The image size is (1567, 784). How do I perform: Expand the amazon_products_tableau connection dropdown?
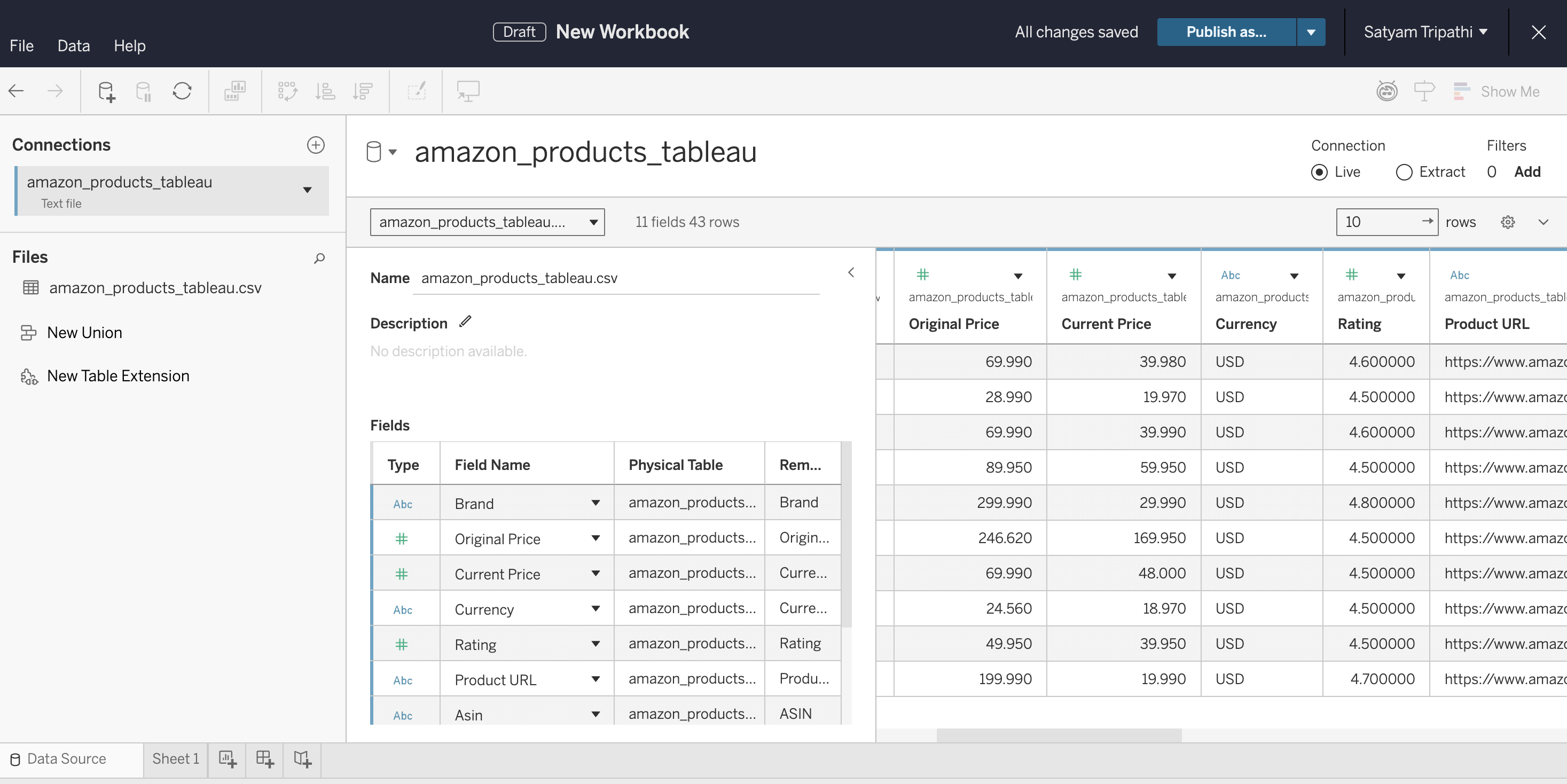pyautogui.click(x=307, y=190)
